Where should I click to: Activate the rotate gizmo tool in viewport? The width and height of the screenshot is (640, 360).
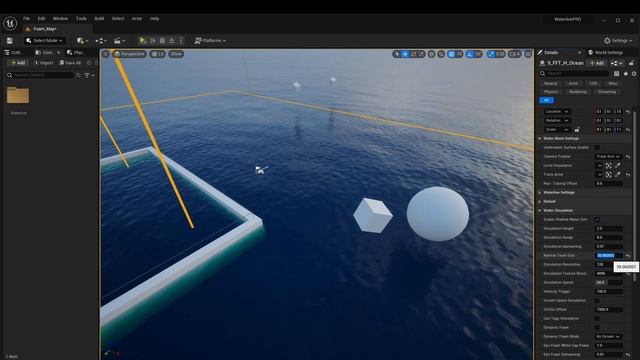point(413,54)
